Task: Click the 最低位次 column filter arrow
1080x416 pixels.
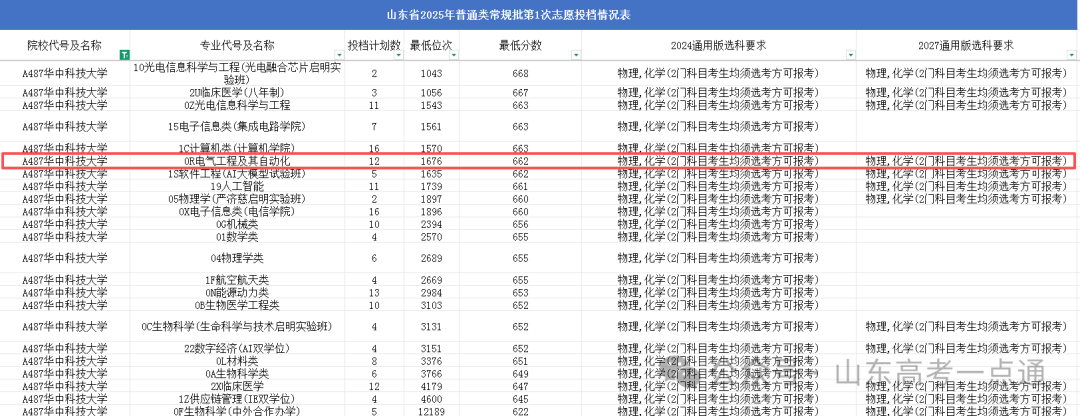Action: point(455,54)
